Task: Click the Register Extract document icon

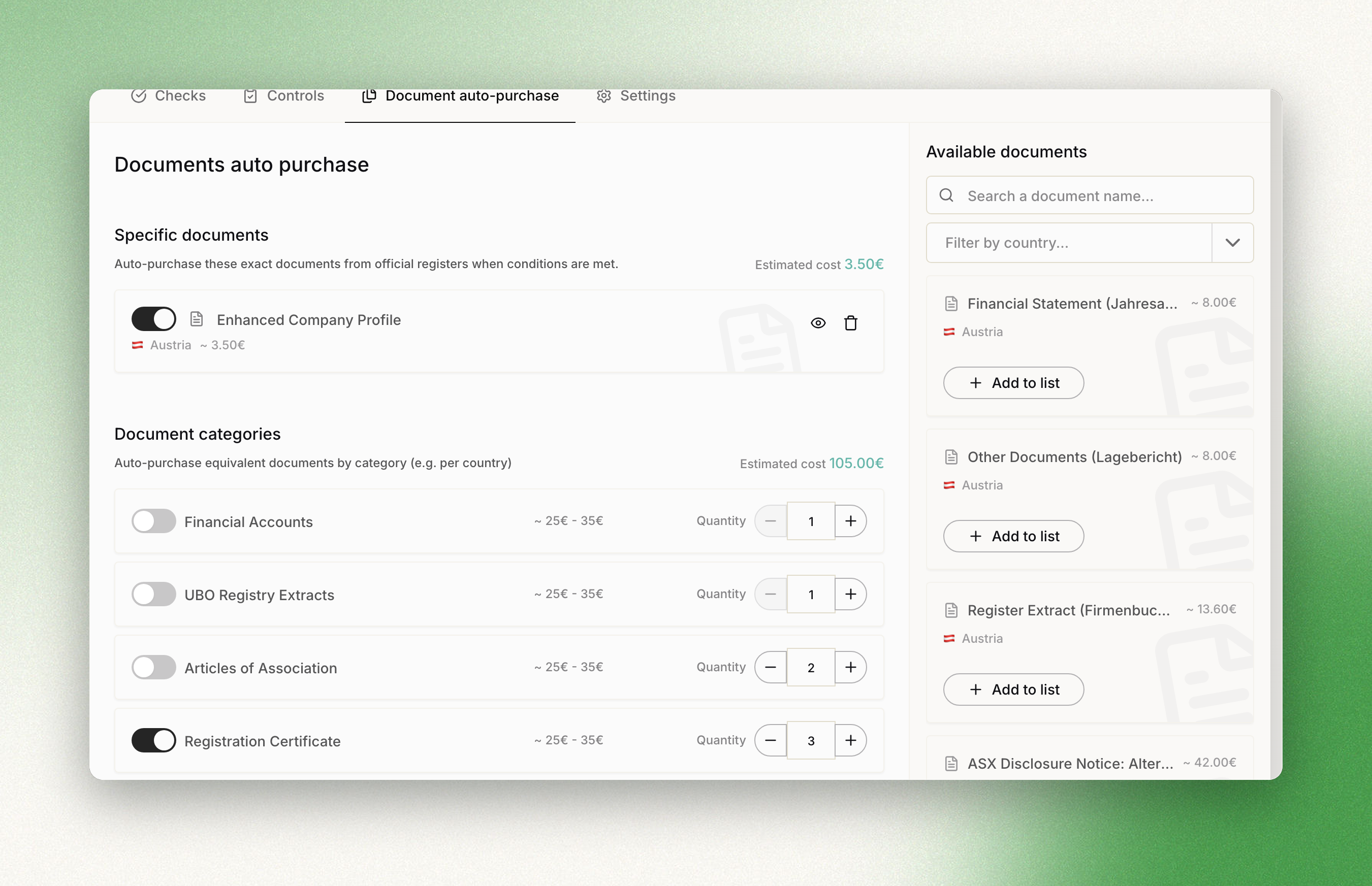Action: pyautogui.click(x=951, y=610)
